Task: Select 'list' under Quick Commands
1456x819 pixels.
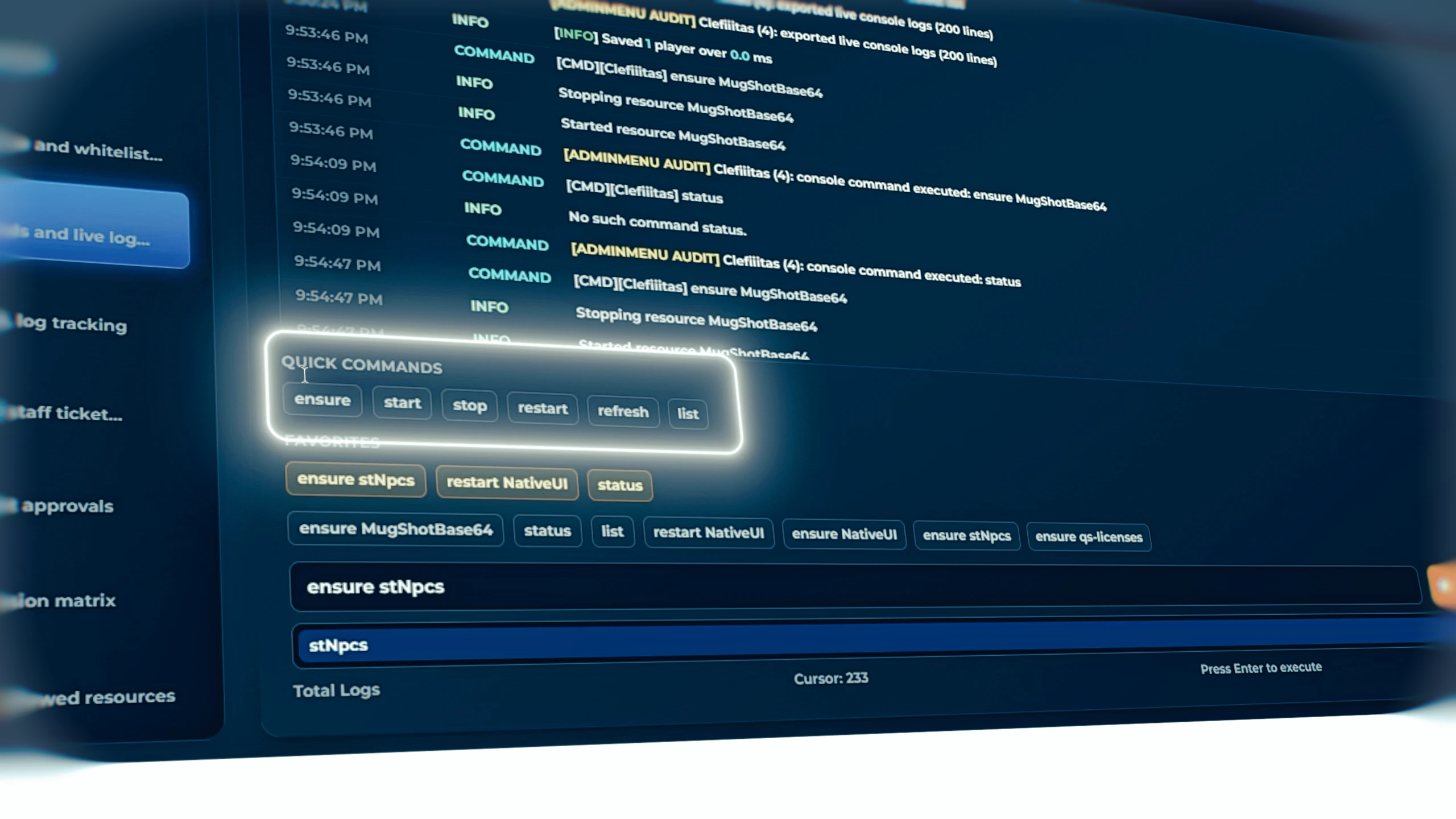Action: tap(688, 413)
